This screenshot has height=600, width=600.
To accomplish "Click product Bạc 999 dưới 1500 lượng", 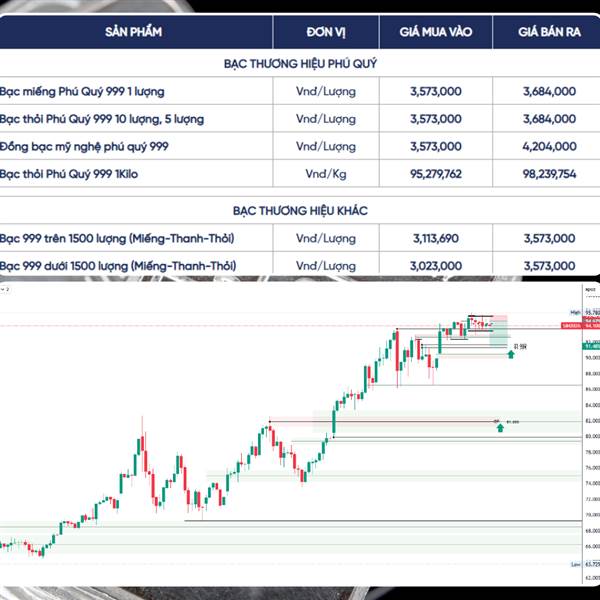I will 118,266.
